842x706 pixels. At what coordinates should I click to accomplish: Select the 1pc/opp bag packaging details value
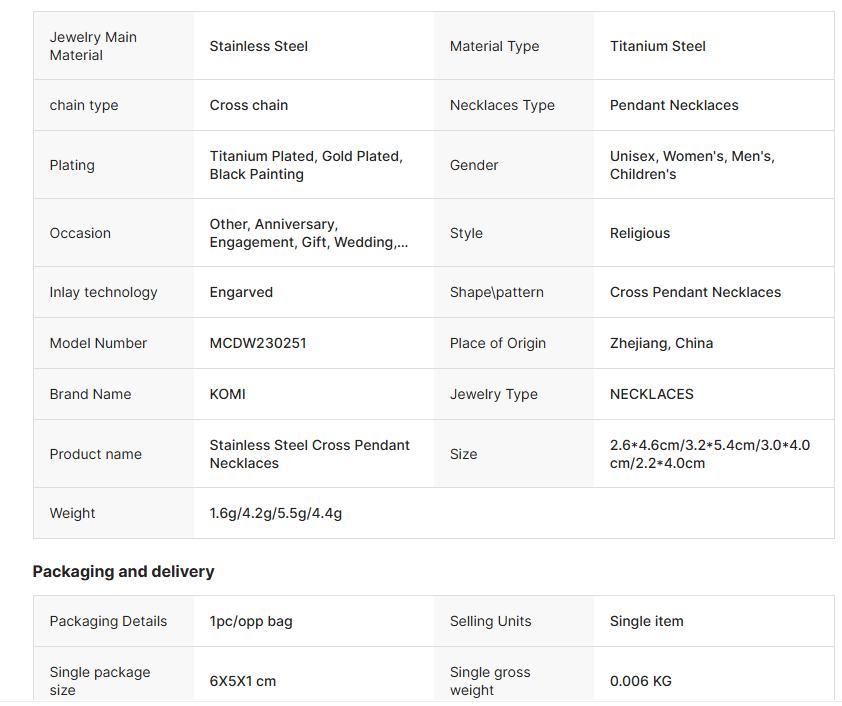point(251,621)
